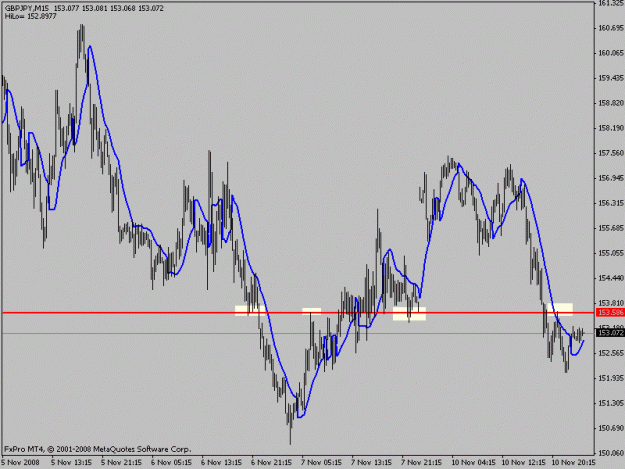Click the 5 Nov 13:15 time axis label

tap(71, 463)
